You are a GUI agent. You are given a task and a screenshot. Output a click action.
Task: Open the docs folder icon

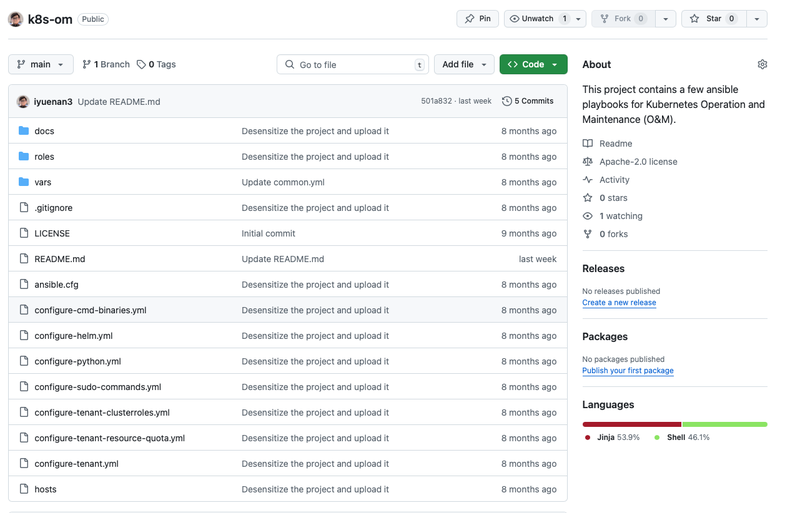click(x=23, y=131)
